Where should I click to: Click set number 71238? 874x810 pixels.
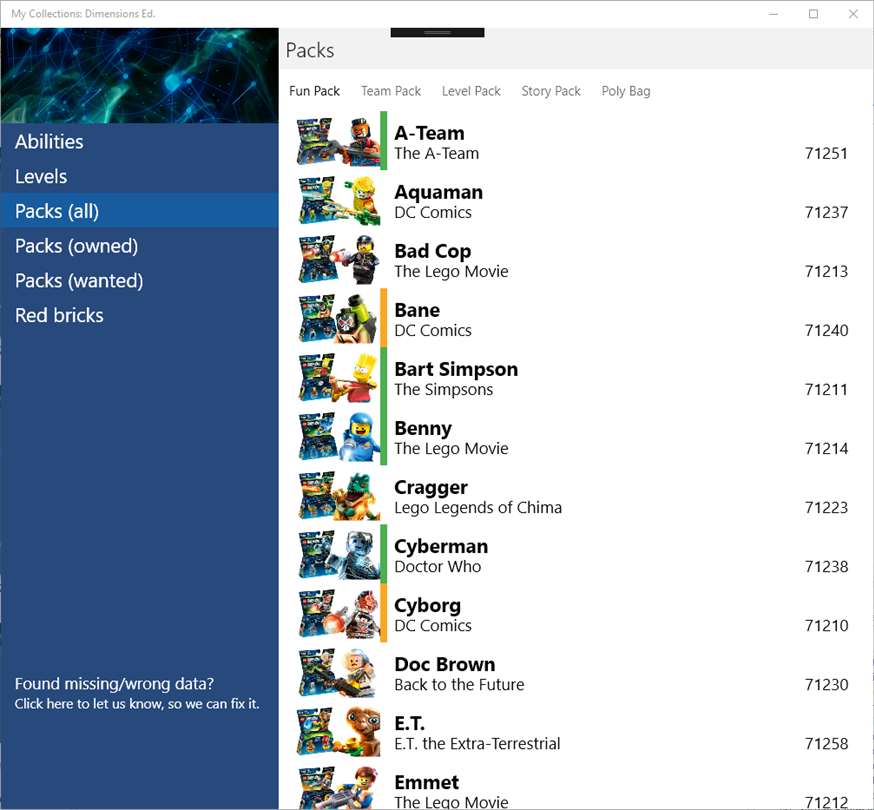point(826,567)
